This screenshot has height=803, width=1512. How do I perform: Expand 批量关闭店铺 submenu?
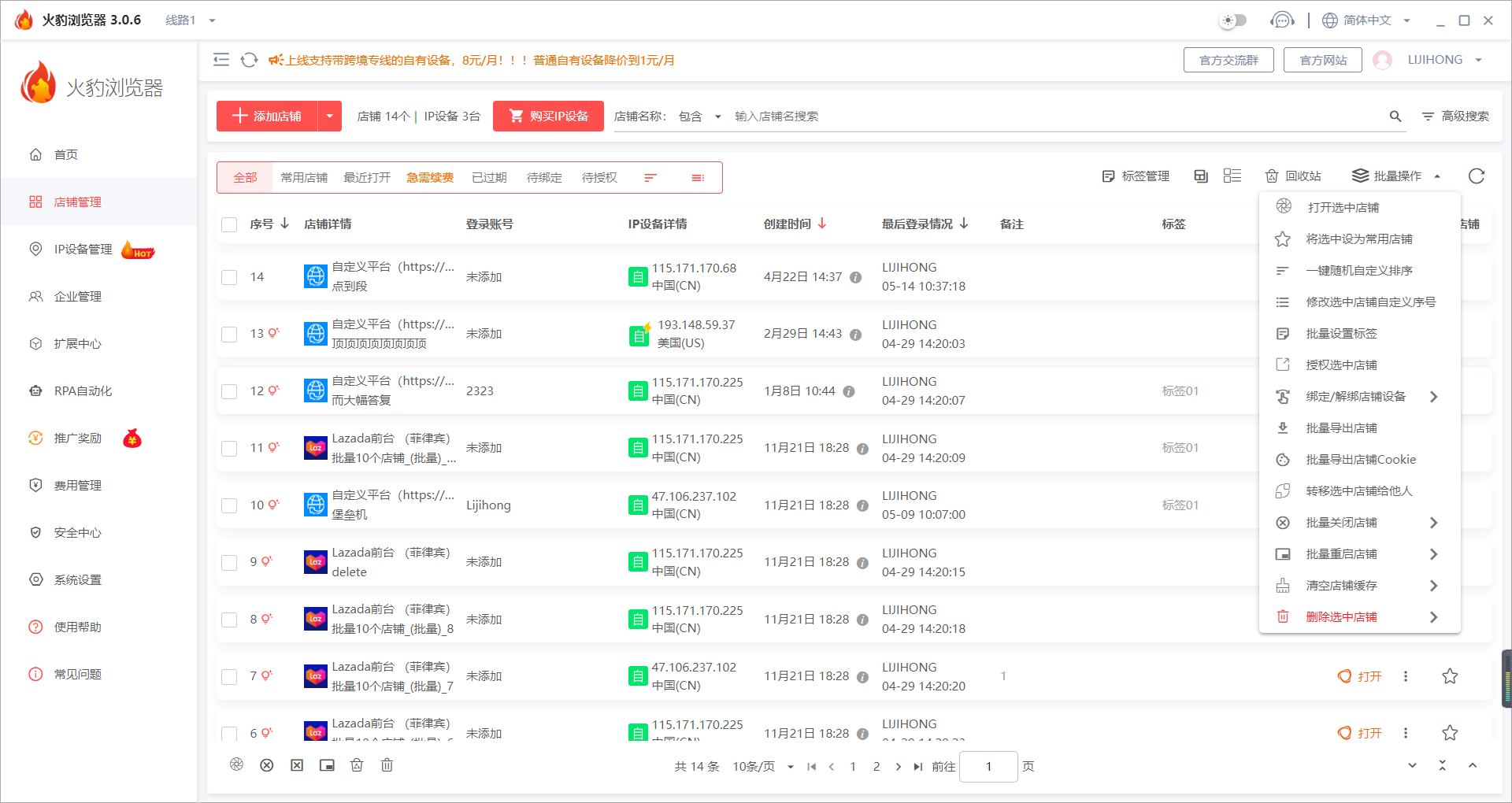pos(1433,523)
